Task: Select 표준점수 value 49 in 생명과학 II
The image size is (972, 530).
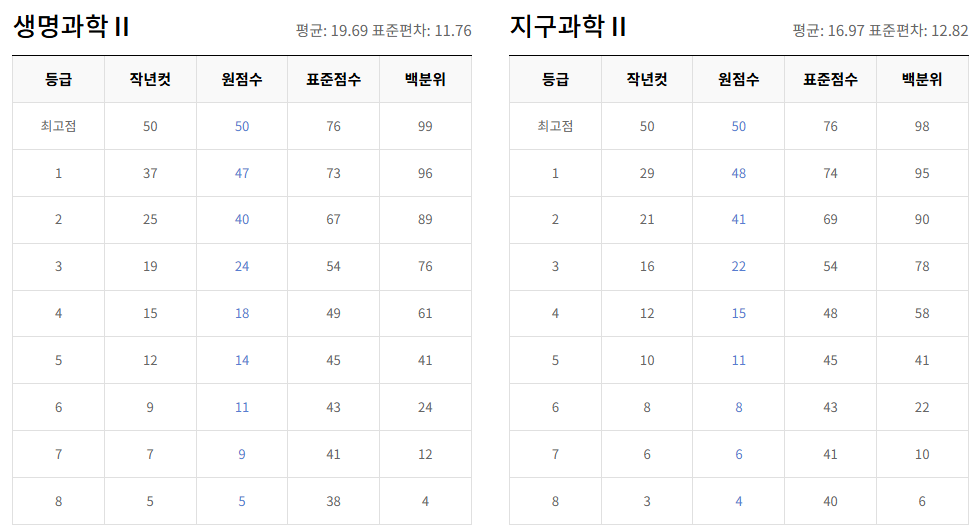Action: (334, 314)
